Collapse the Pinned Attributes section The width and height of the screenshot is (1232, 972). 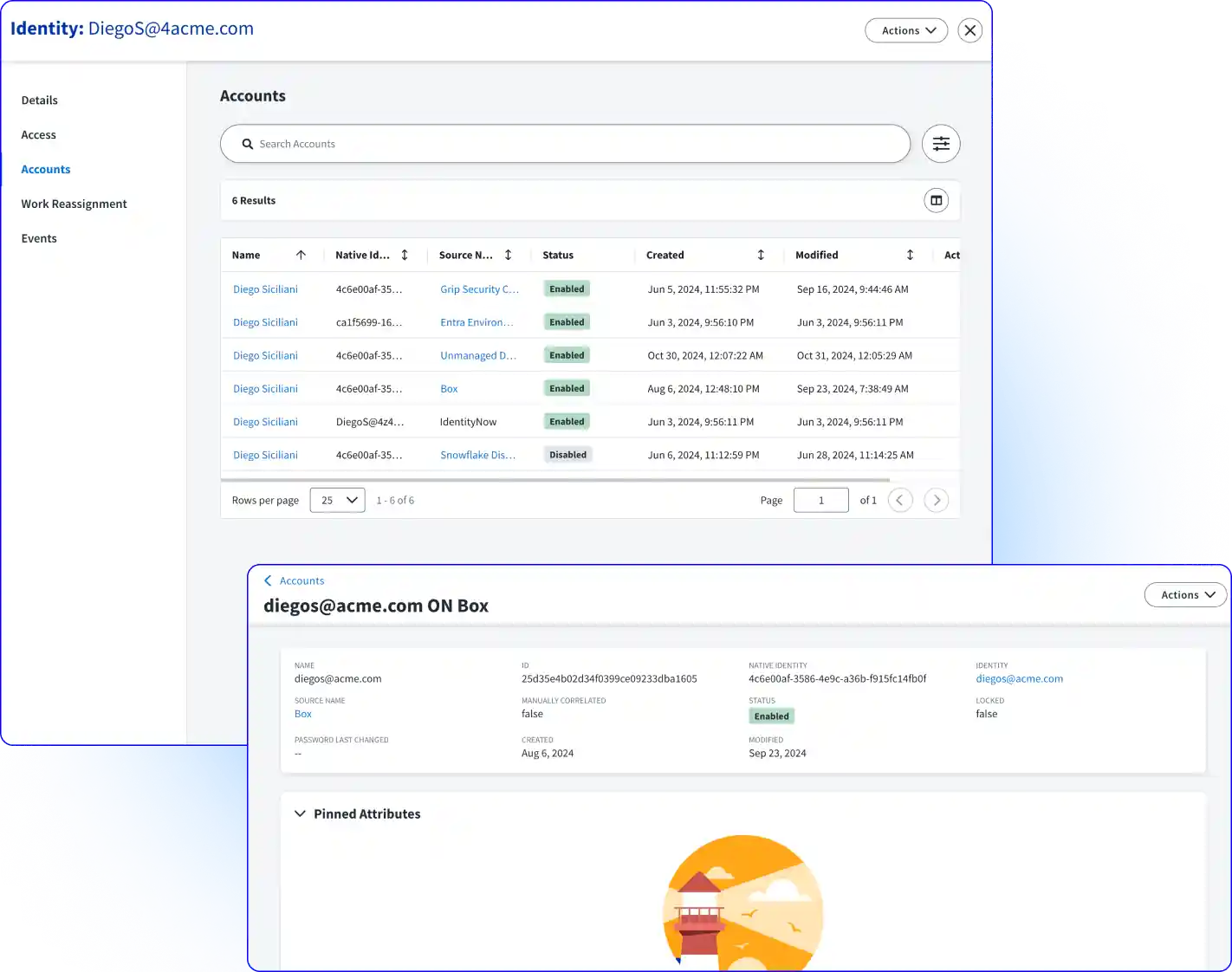click(x=300, y=813)
